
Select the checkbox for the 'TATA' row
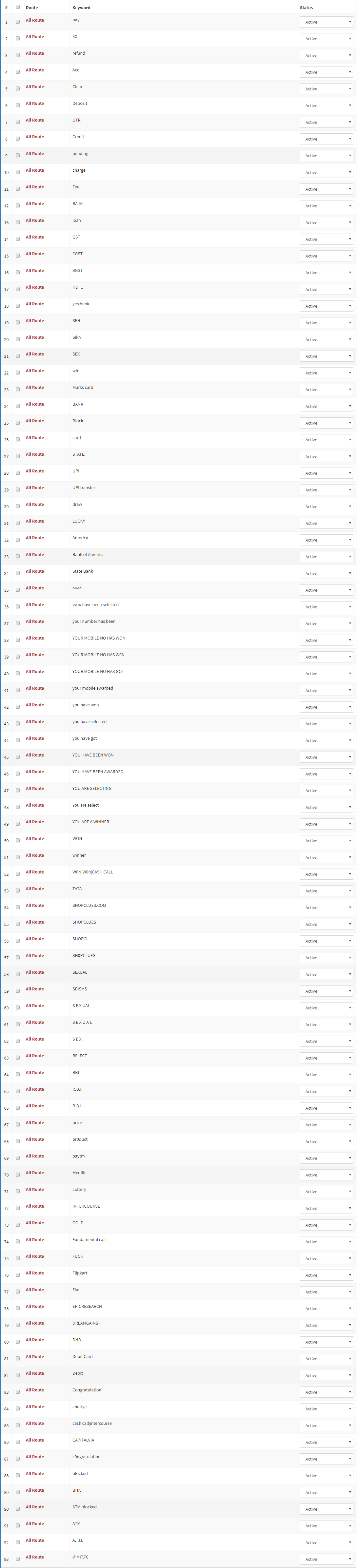18,891
